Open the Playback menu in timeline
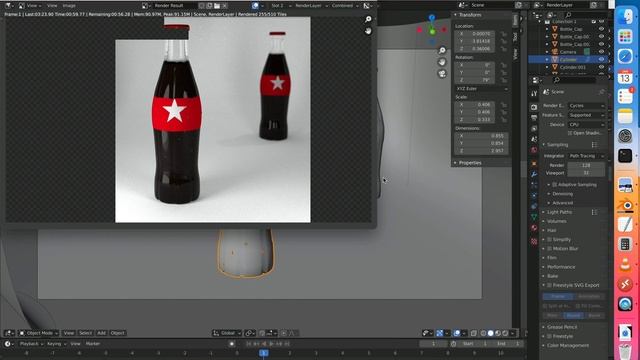Image resolution: width=640 pixels, height=360 pixels. (x=31, y=344)
